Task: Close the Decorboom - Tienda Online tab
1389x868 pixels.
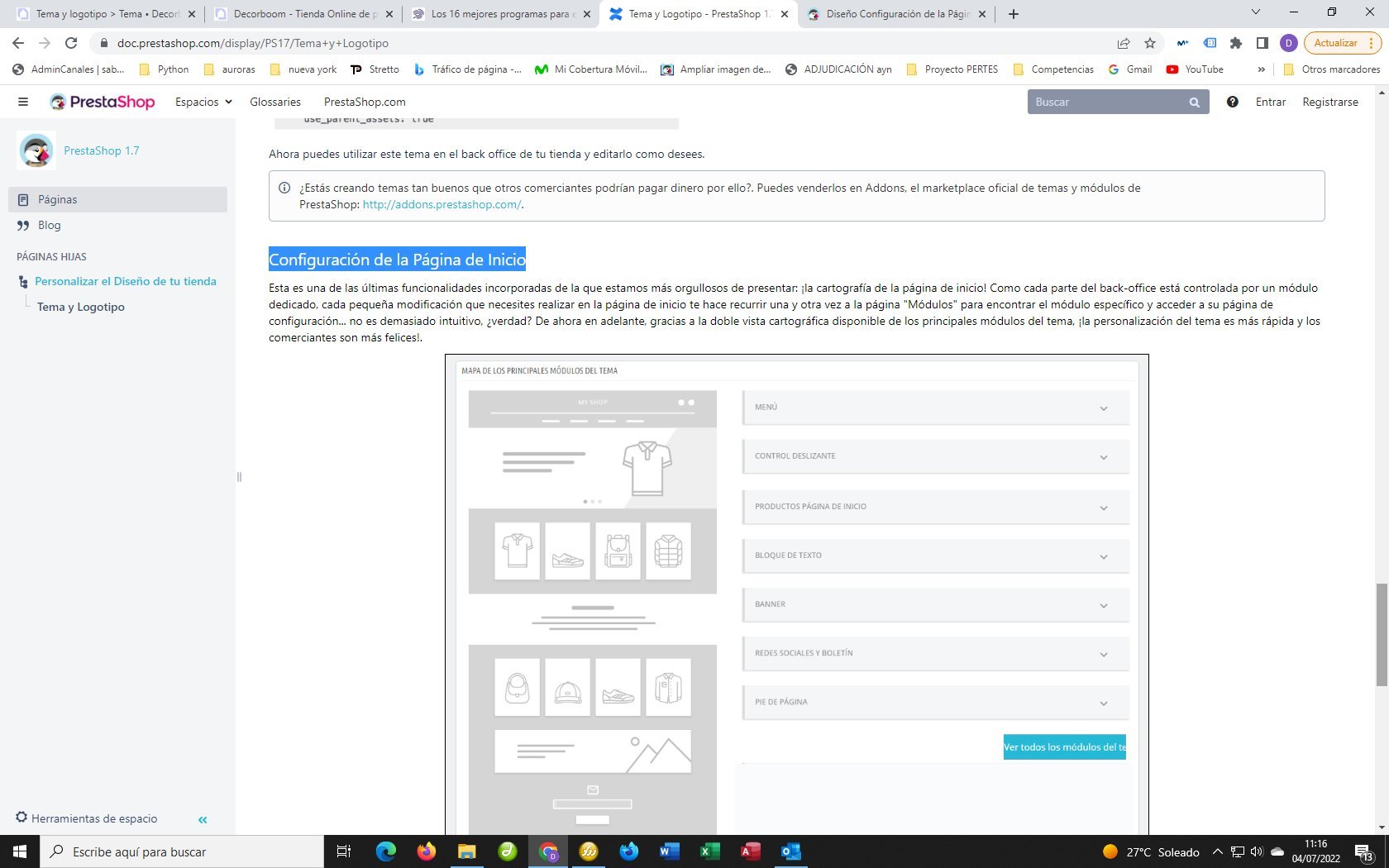Action: [x=389, y=14]
